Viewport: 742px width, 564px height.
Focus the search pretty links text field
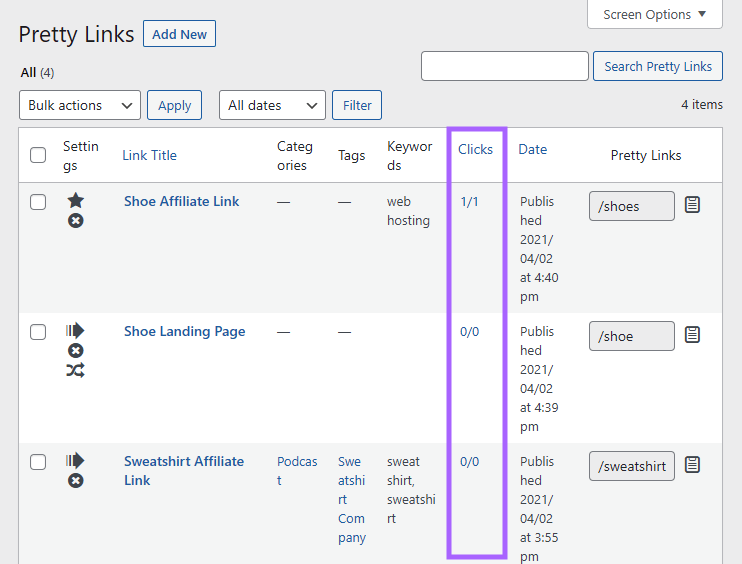(x=505, y=66)
